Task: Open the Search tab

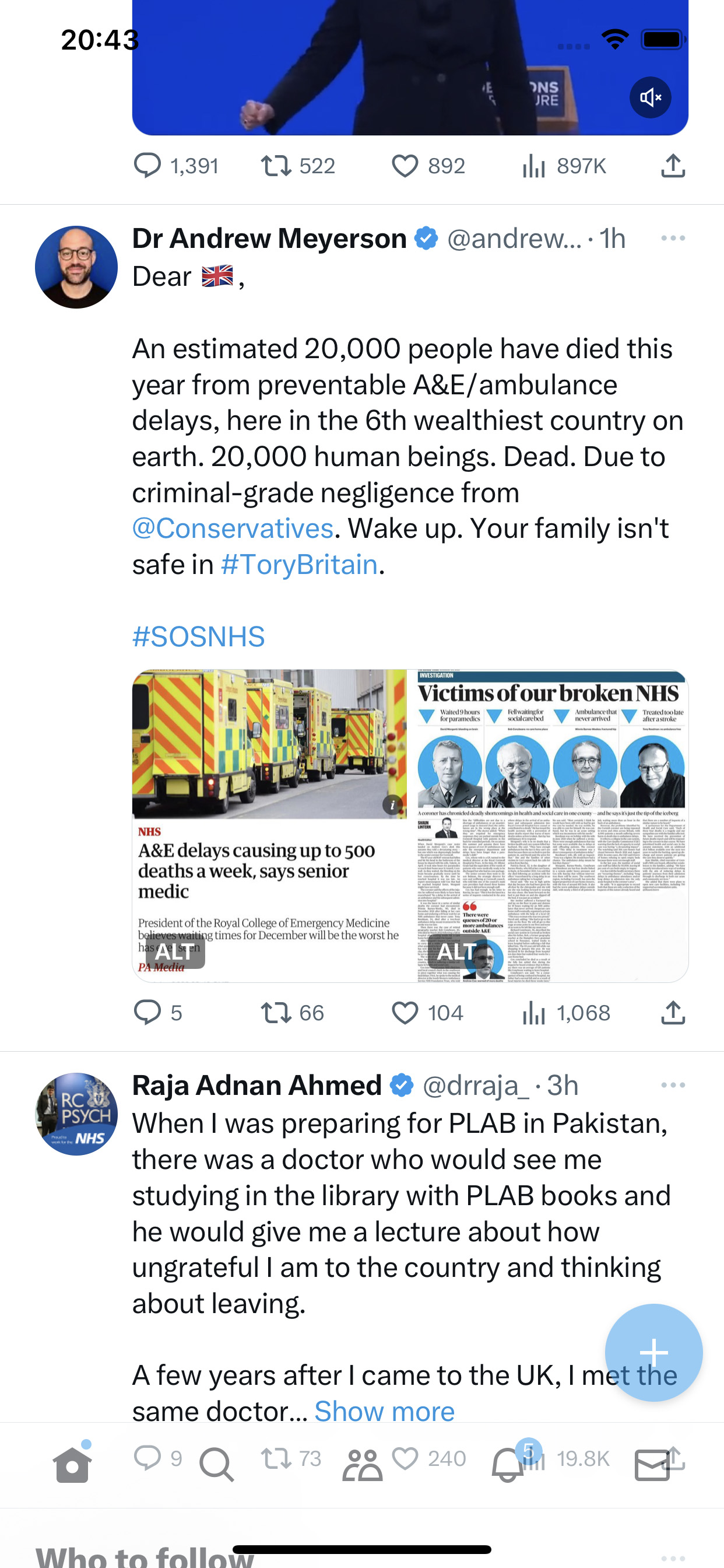Action: [x=217, y=1464]
